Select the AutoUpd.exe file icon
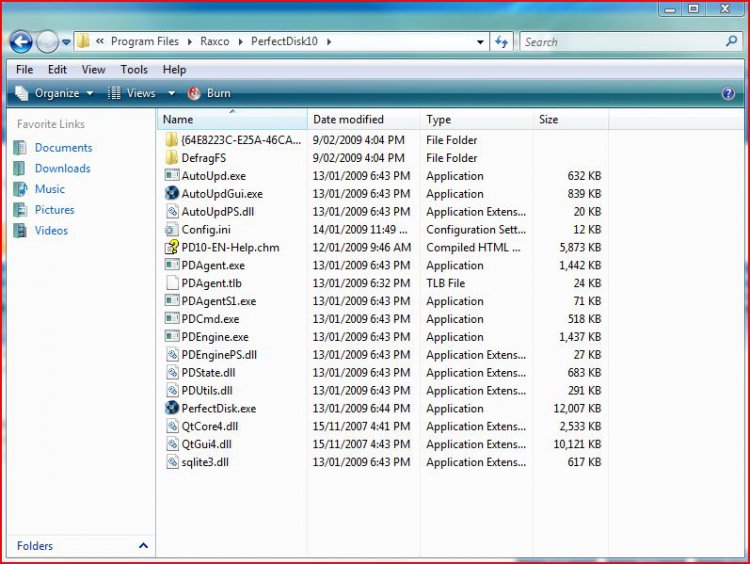Viewport: 750px width, 564px height. [172, 176]
